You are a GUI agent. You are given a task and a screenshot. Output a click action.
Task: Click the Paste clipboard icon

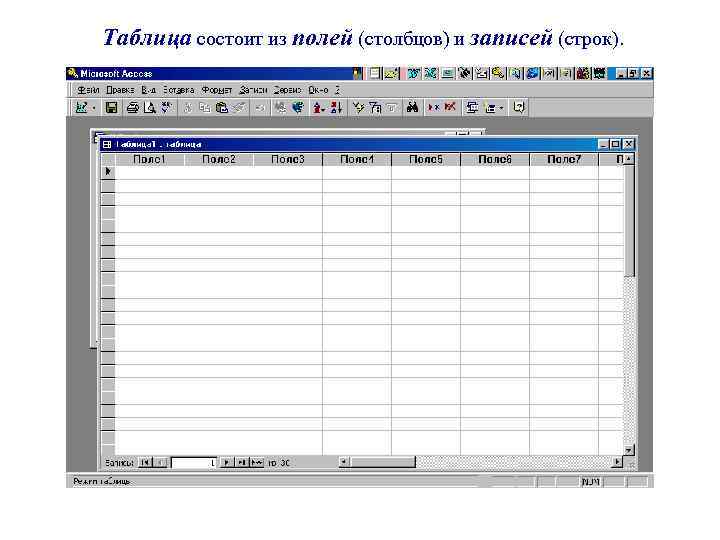click(x=222, y=108)
